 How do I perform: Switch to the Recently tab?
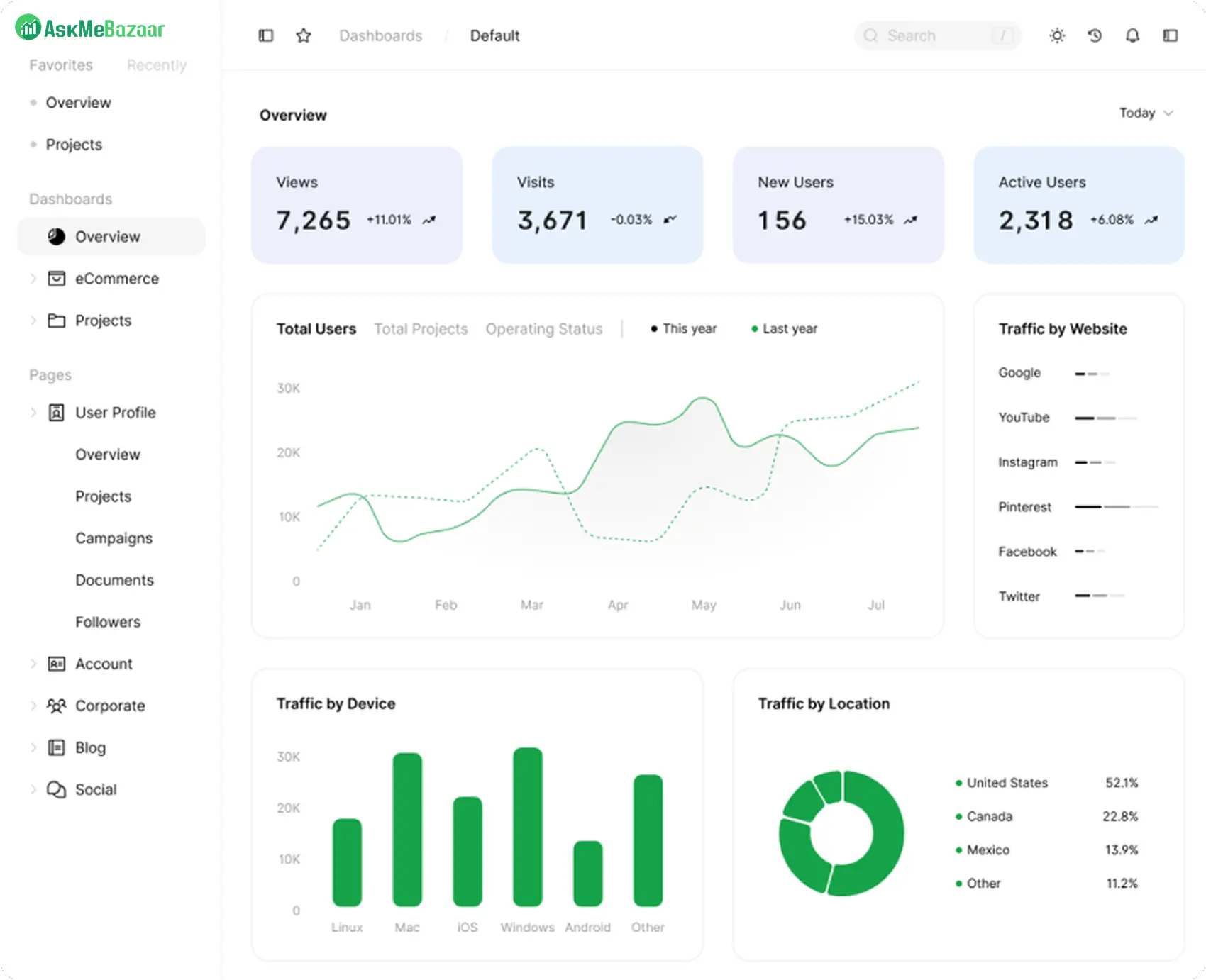pos(157,65)
